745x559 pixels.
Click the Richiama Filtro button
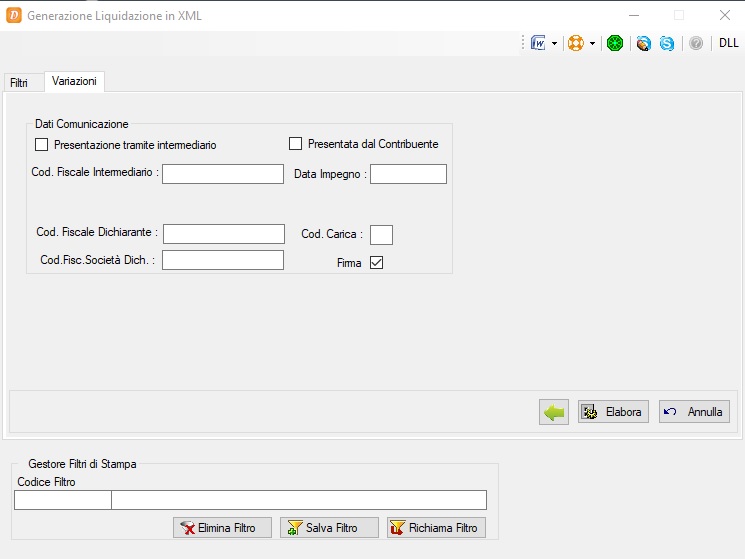436,528
